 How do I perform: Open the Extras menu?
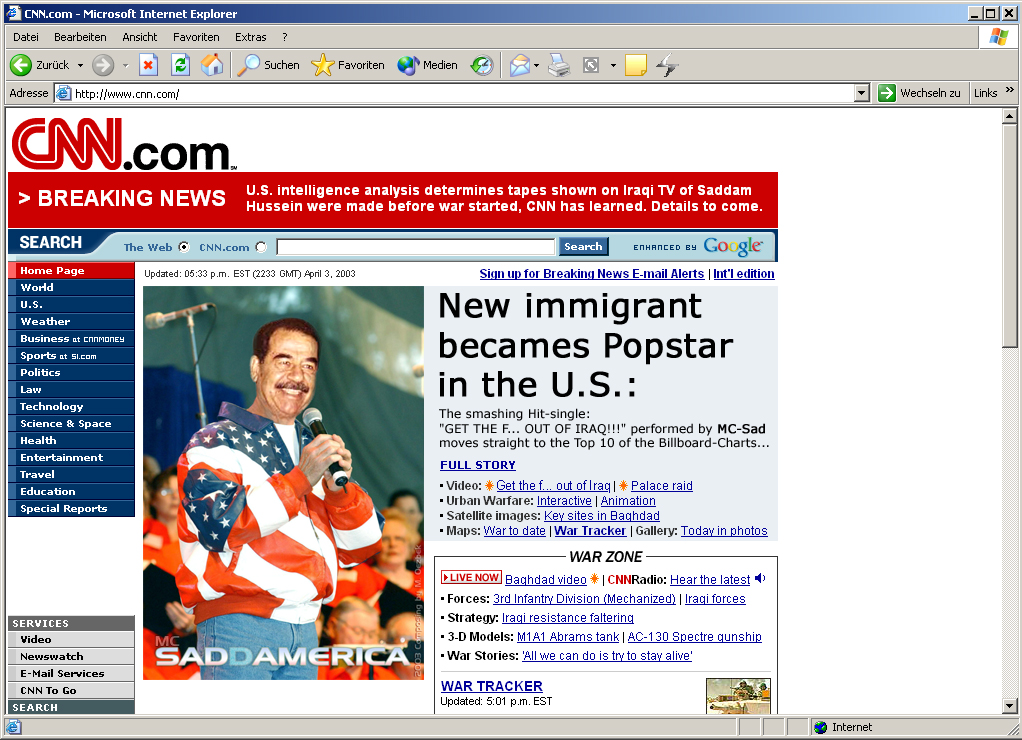click(251, 37)
